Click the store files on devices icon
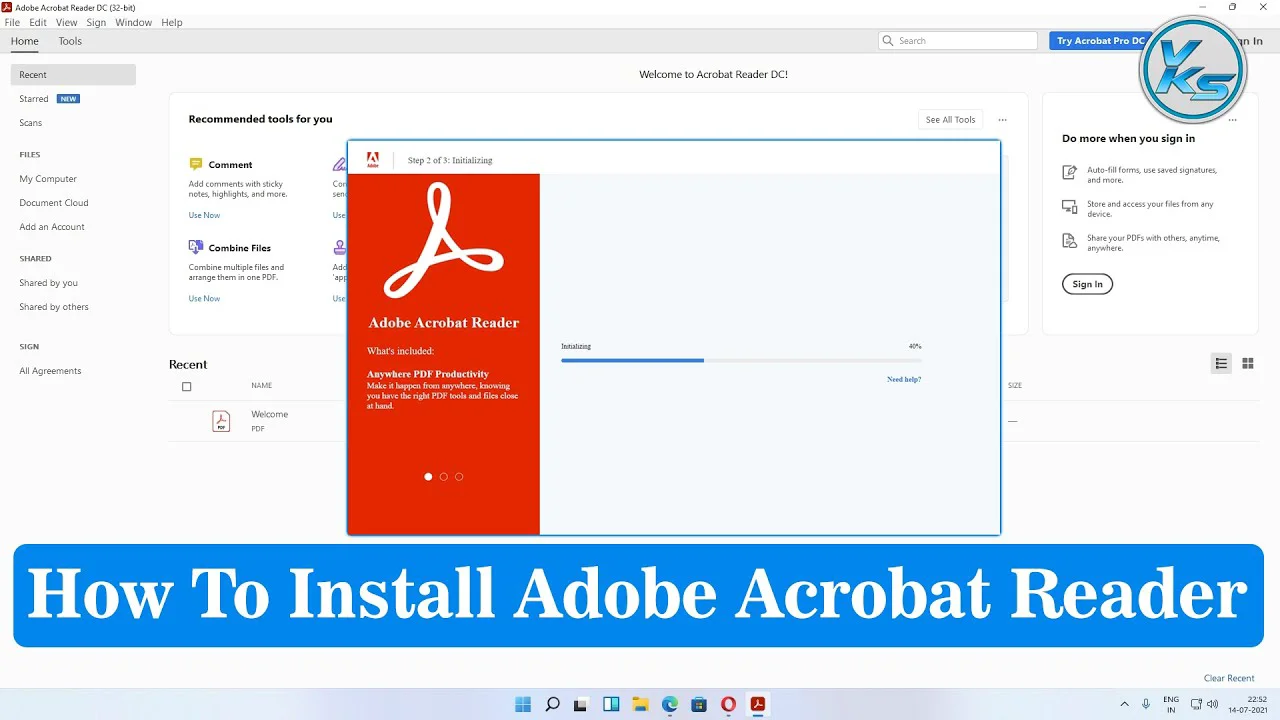 tap(1069, 207)
